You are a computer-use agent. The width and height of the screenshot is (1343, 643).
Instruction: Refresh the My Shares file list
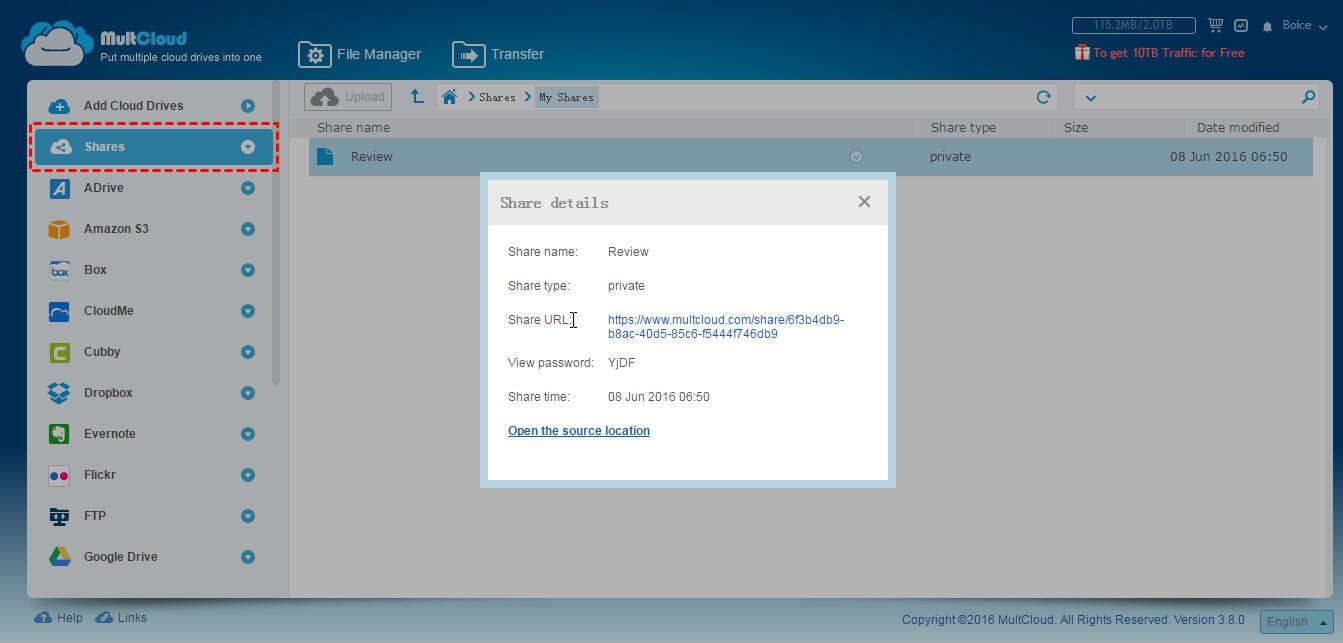[1043, 97]
